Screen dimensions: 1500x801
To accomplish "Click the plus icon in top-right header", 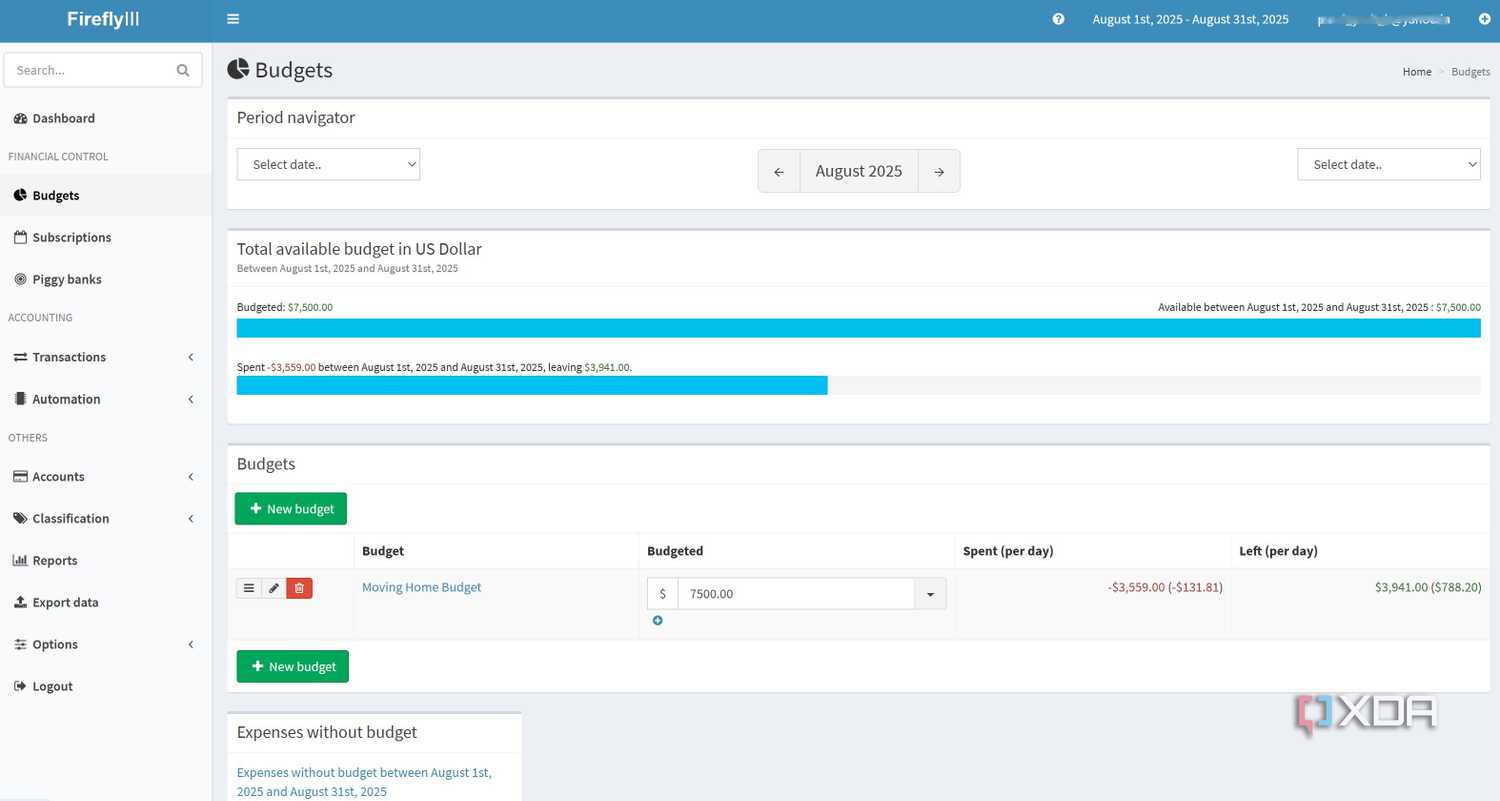I will point(1484,19).
